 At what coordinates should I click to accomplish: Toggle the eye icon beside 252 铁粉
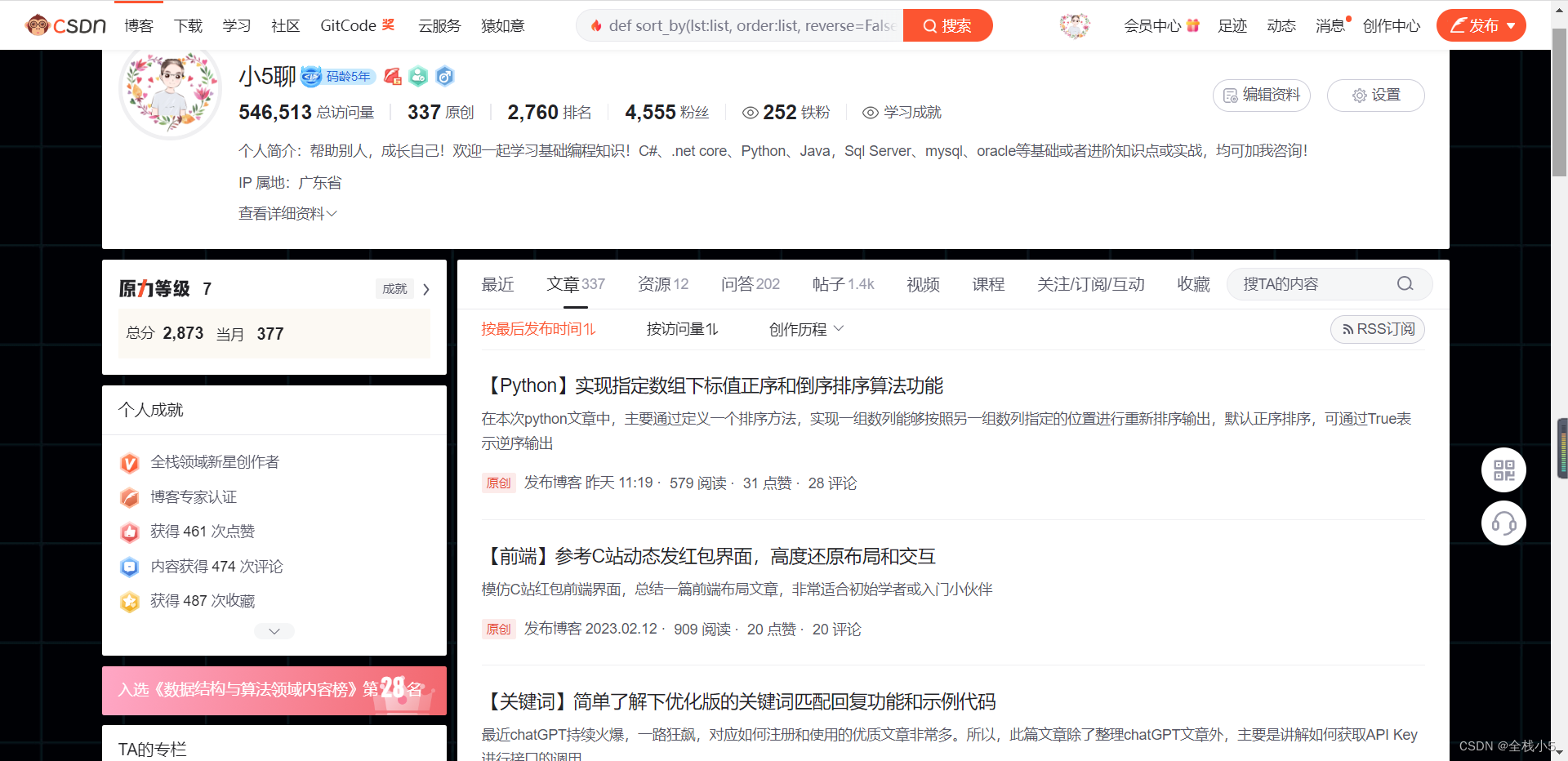pos(750,113)
